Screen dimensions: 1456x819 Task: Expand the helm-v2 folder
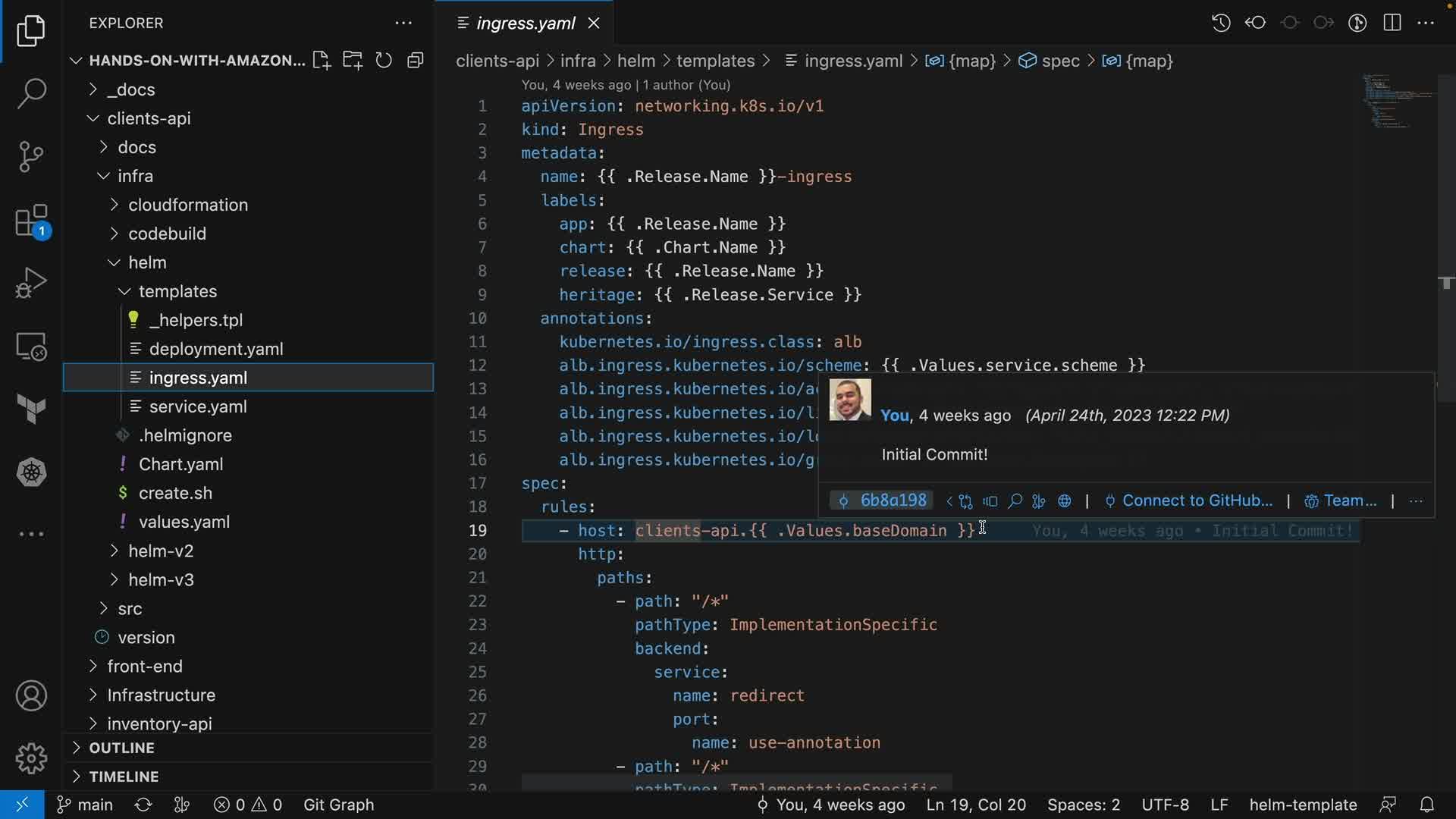161,551
